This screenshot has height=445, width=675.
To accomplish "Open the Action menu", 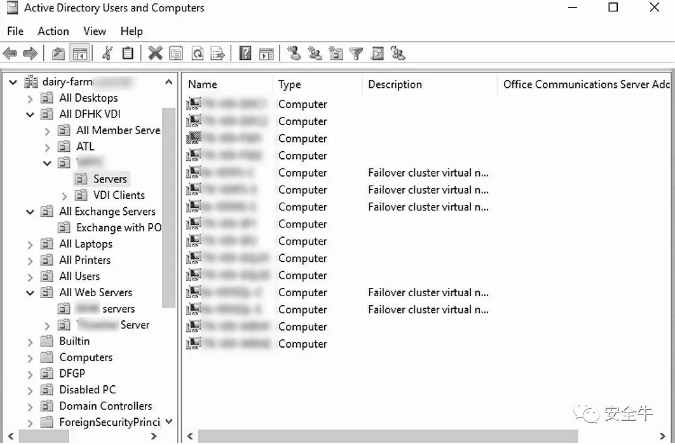I will tap(53, 31).
